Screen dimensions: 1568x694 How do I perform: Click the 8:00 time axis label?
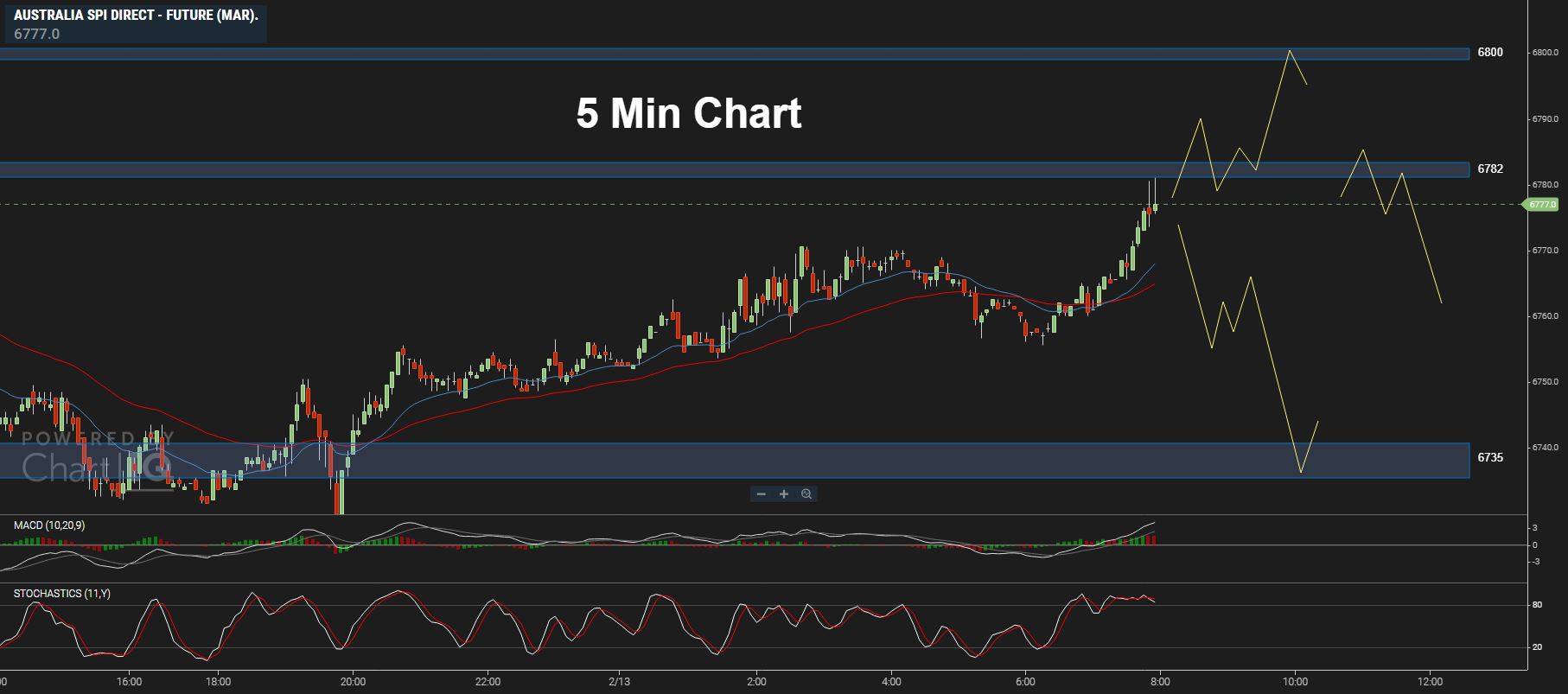[1159, 682]
